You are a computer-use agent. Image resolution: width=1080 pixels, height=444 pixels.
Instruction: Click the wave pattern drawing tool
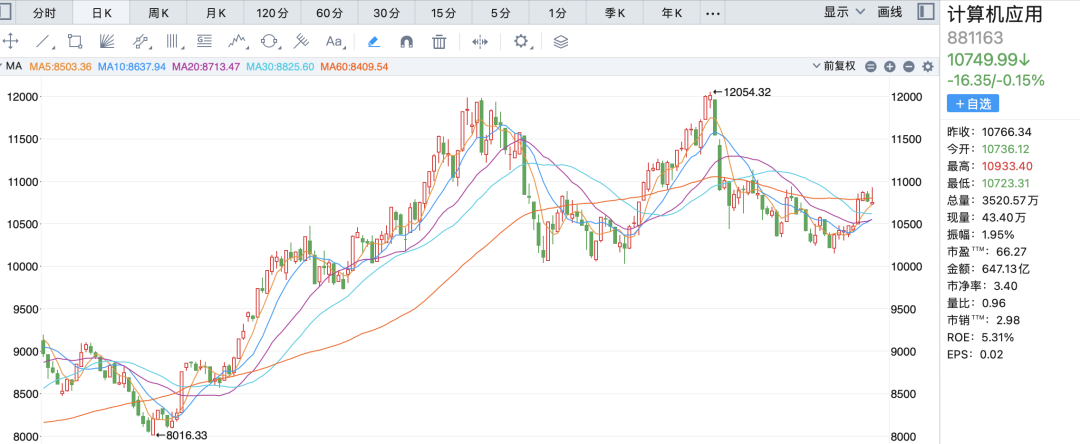point(237,41)
